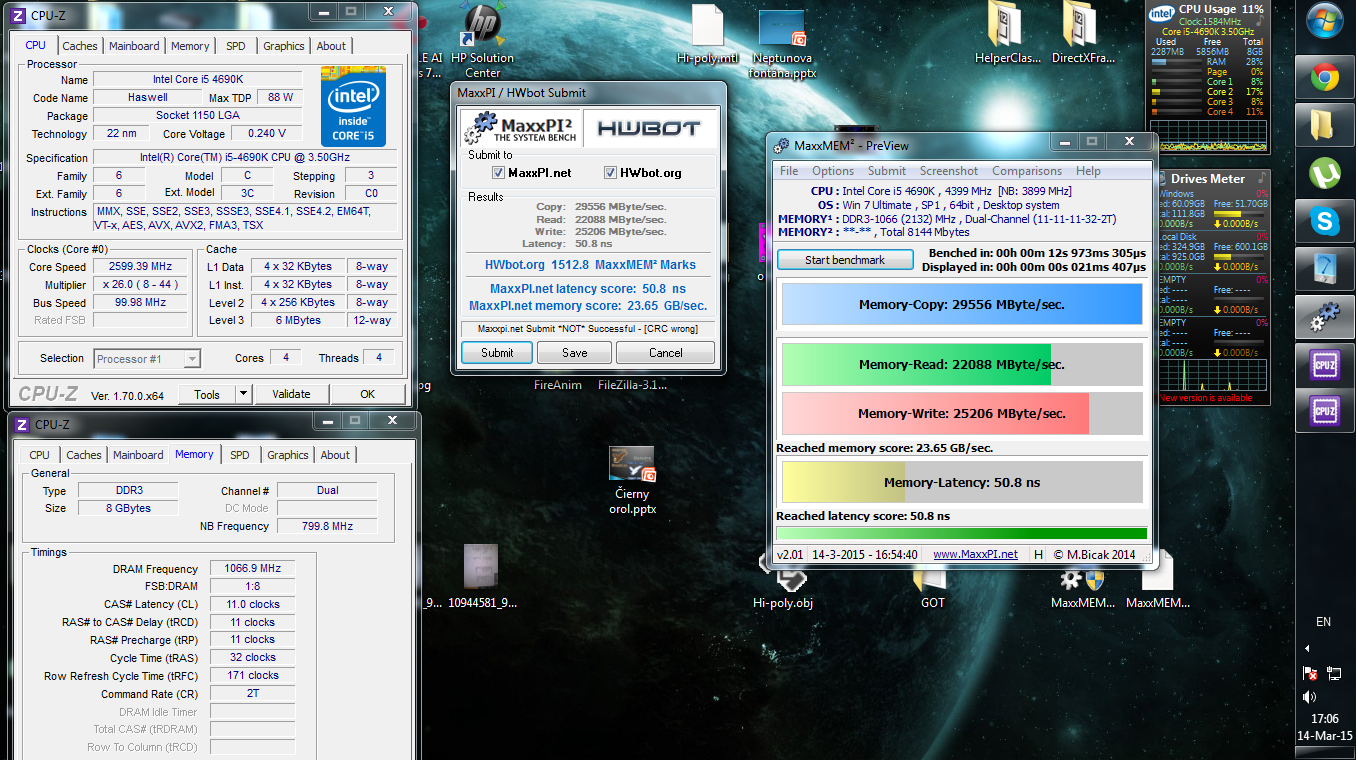Click the EN language indicator
This screenshot has width=1358, height=761.
click(x=1324, y=622)
